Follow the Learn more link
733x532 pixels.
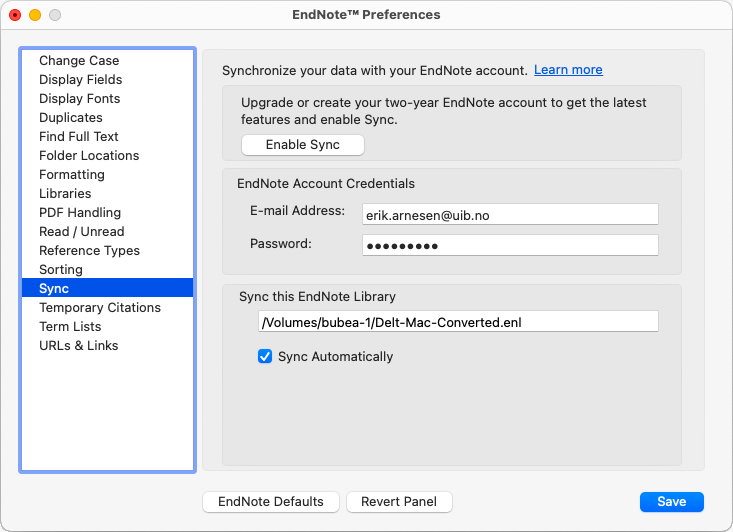(568, 70)
